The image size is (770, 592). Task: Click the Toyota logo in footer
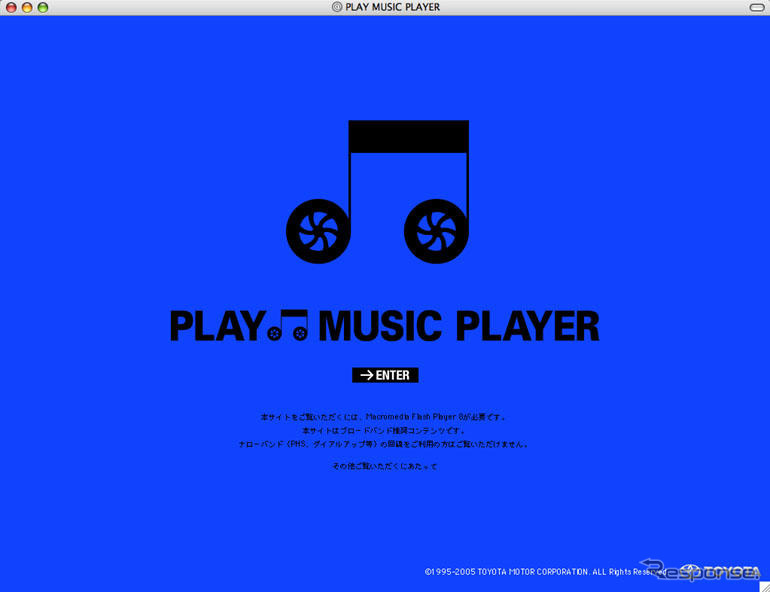[x=720, y=571]
